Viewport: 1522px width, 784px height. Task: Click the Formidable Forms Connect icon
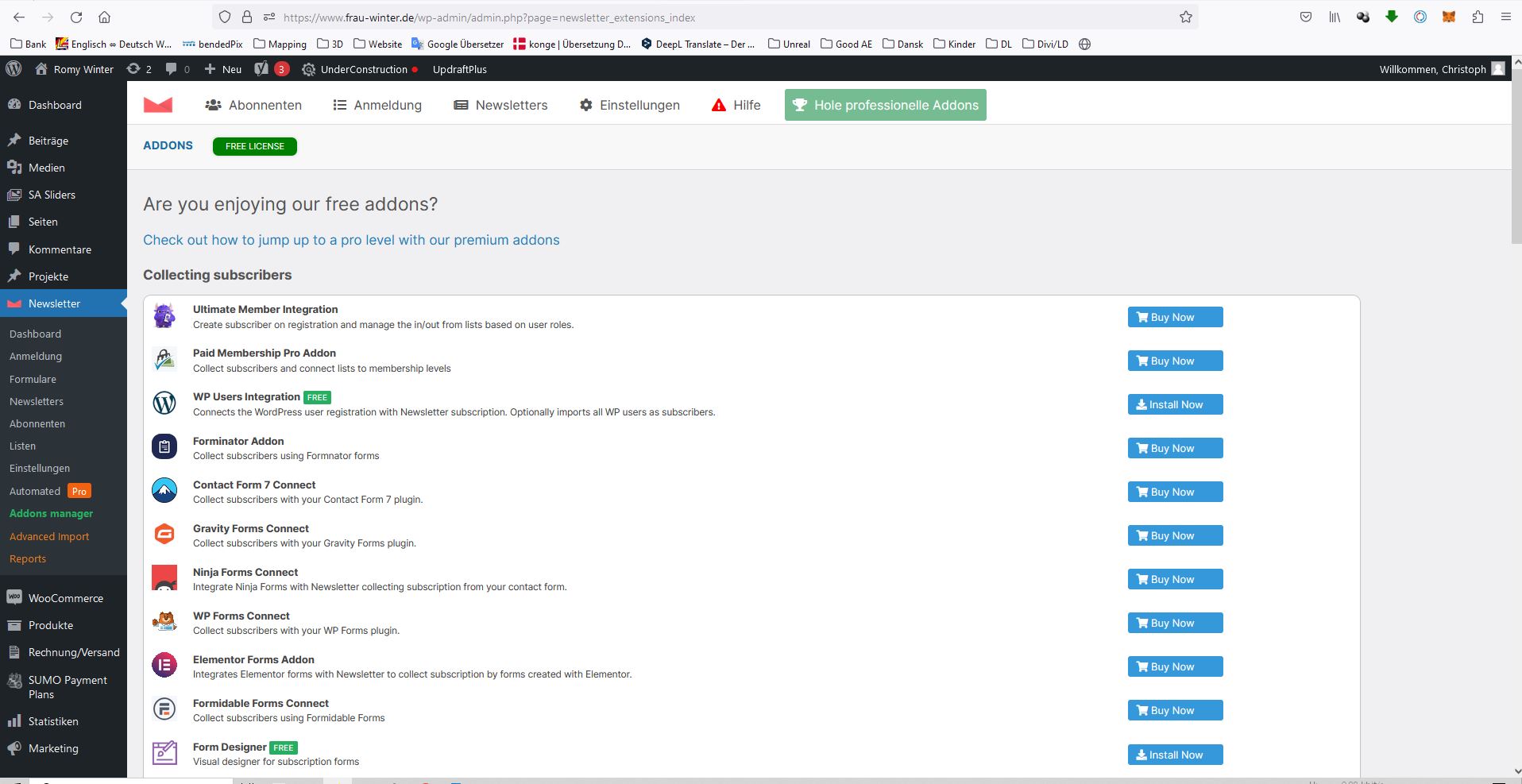click(164, 709)
